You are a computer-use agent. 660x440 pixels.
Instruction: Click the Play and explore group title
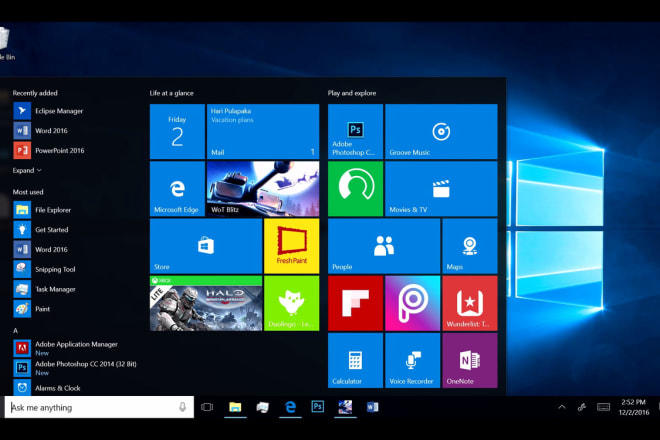point(352,93)
